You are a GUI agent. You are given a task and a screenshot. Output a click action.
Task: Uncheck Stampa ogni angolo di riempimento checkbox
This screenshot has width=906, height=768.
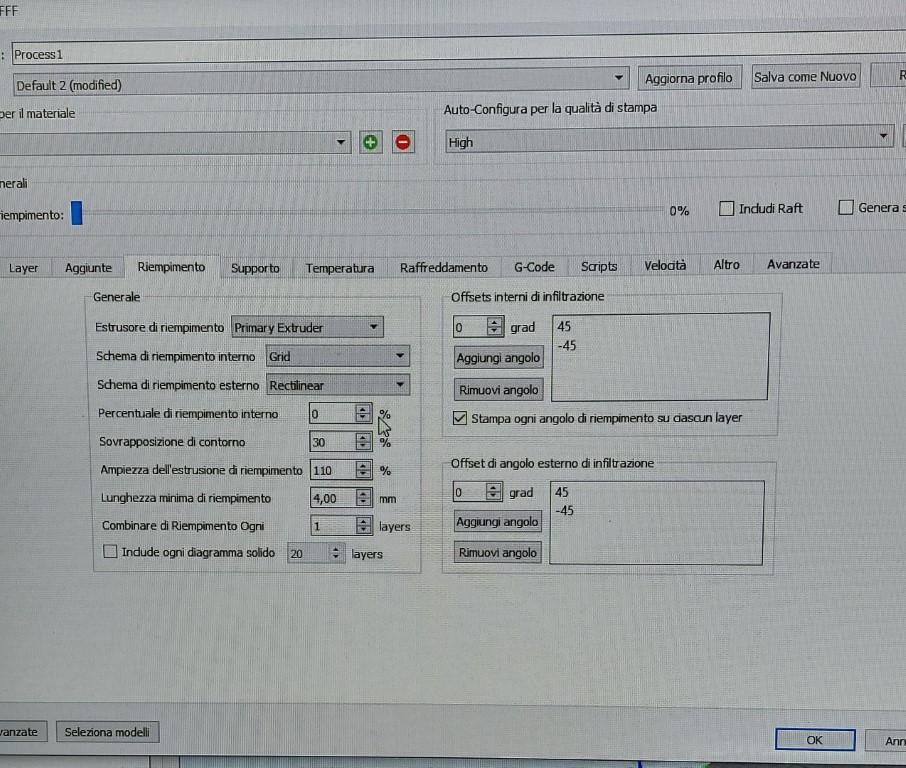click(460, 418)
